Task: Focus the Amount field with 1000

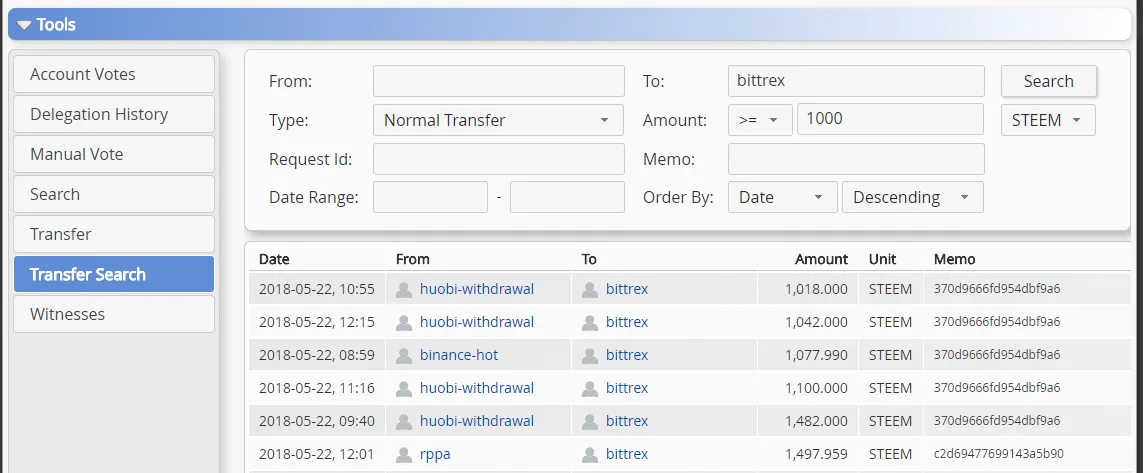Action: tap(891, 120)
